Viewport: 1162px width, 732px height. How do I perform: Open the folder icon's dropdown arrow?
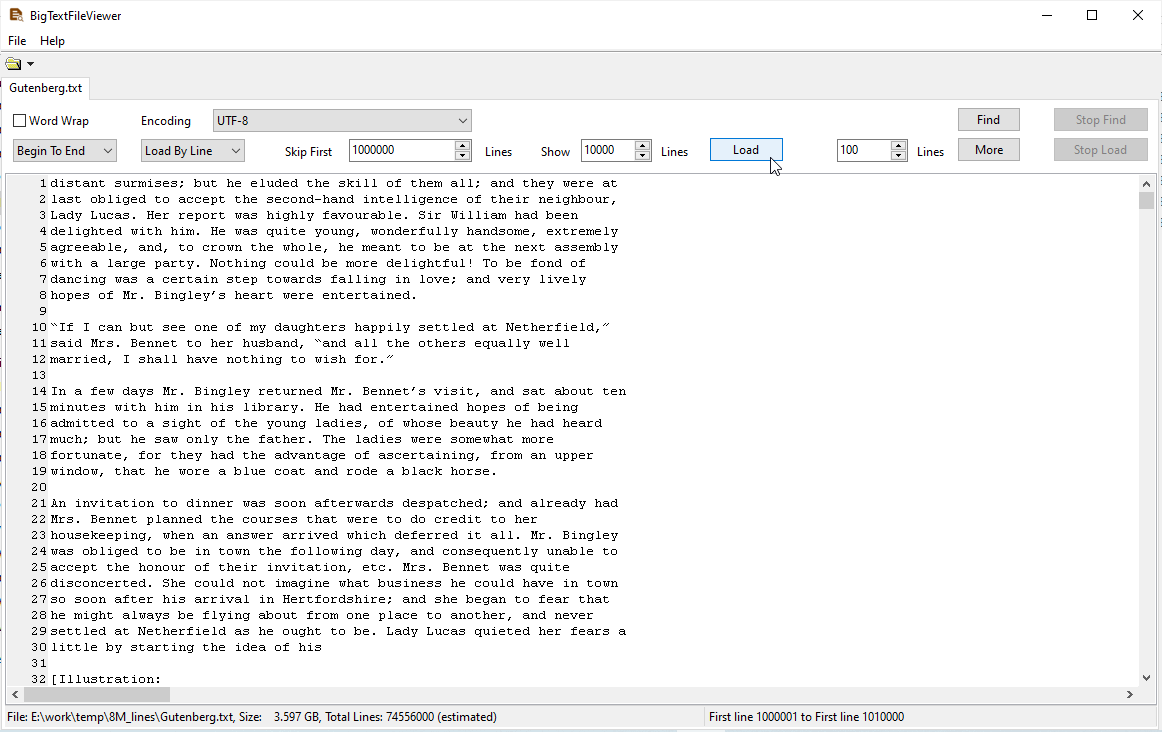[x=30, y=64]
